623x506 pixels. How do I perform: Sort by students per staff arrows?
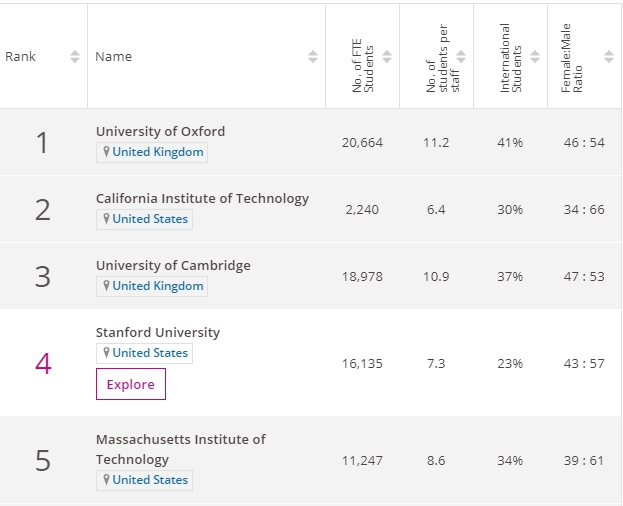point(461,57)
